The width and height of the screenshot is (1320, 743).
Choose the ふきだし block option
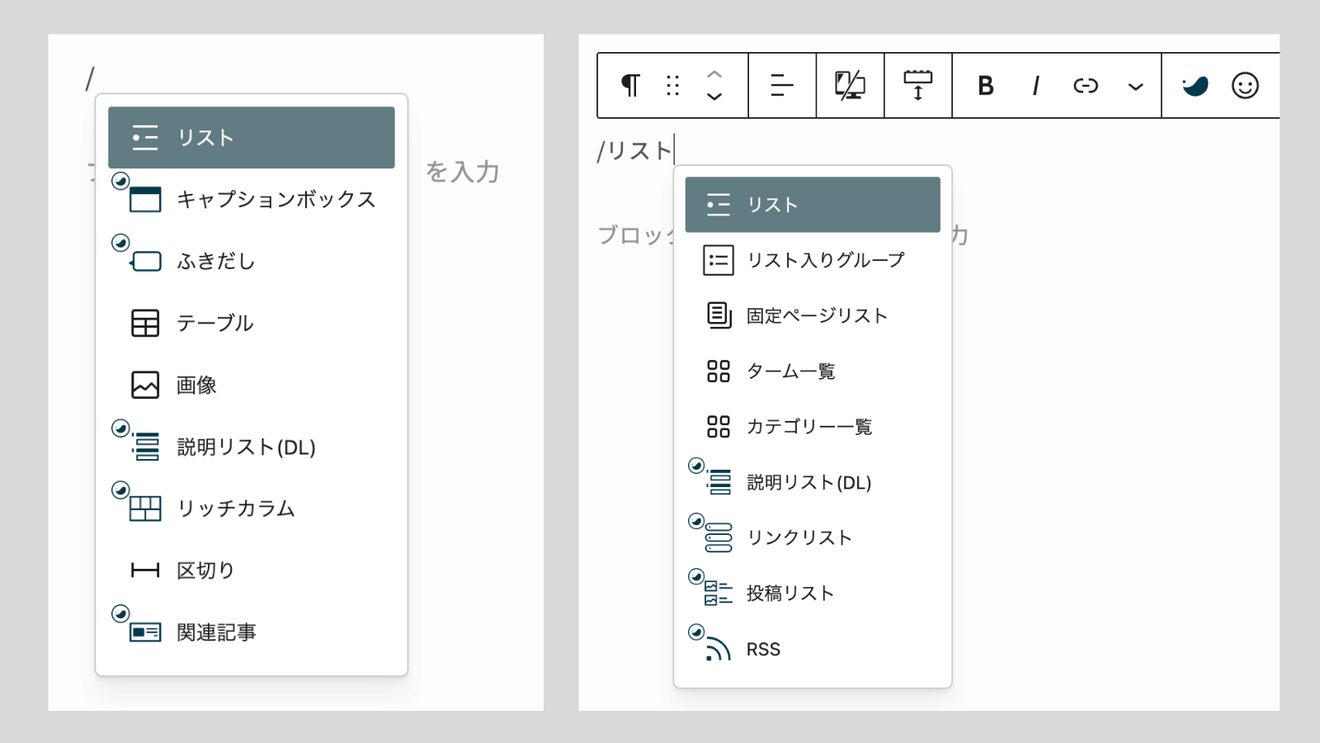click(251, 261)
